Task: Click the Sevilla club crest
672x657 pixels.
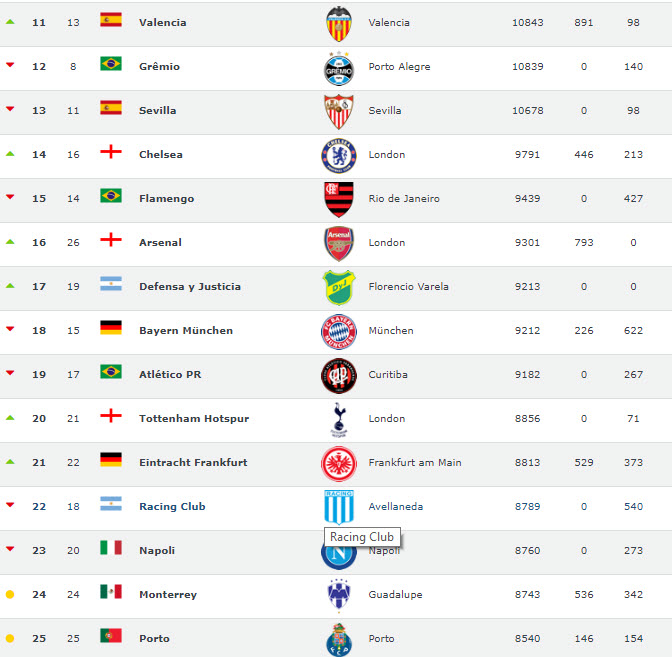Action: click(x=339, y=111)
